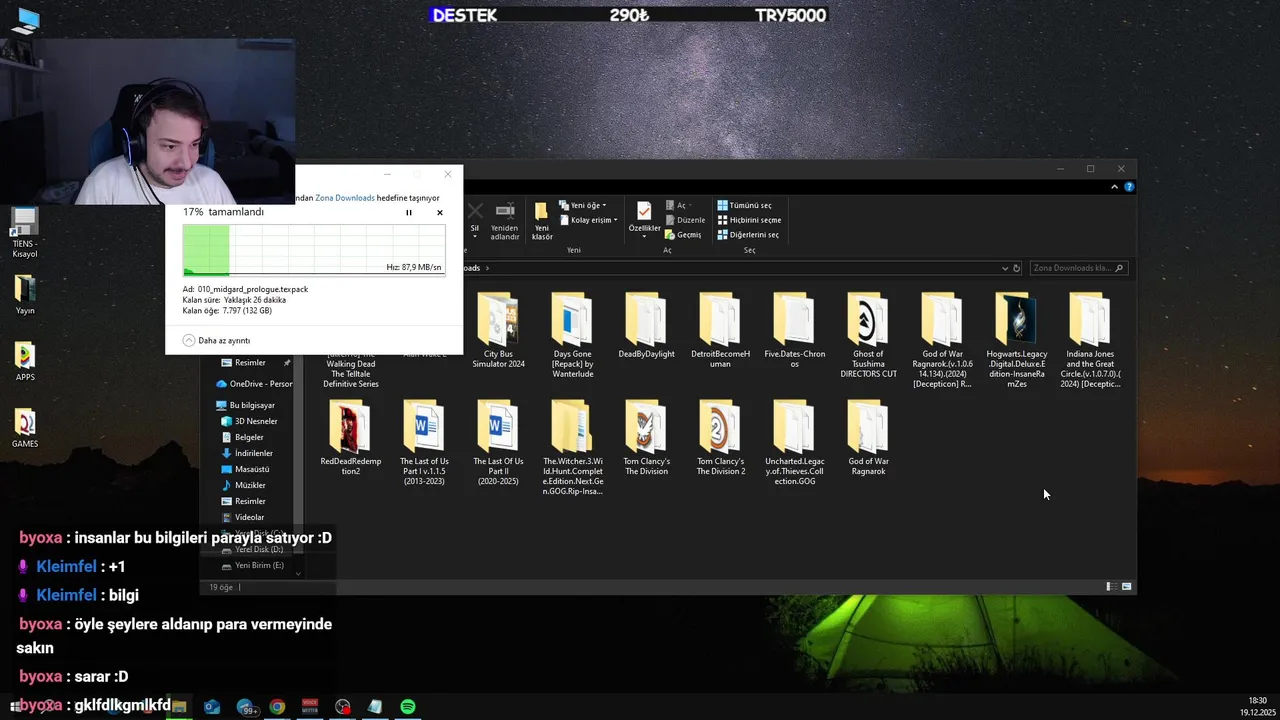Select the City Bus Simulator 2024 folder
This screenshot has height=720, width=1280.
coord(498,331)
